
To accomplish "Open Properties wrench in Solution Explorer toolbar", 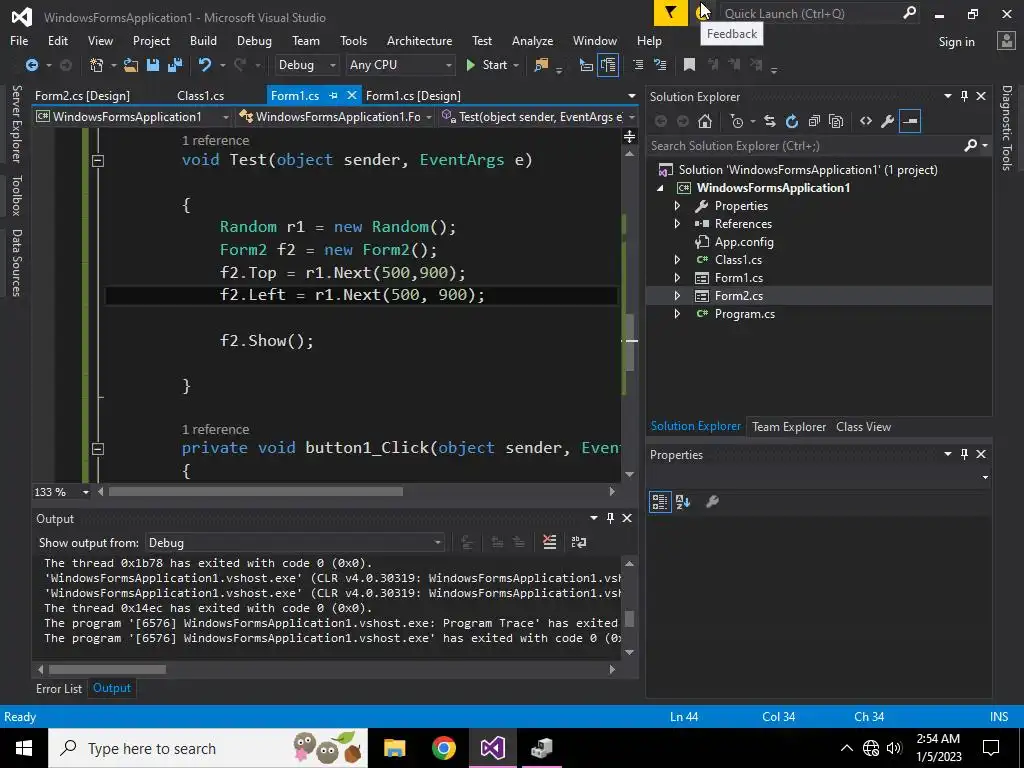I will (x=888, y=121).
